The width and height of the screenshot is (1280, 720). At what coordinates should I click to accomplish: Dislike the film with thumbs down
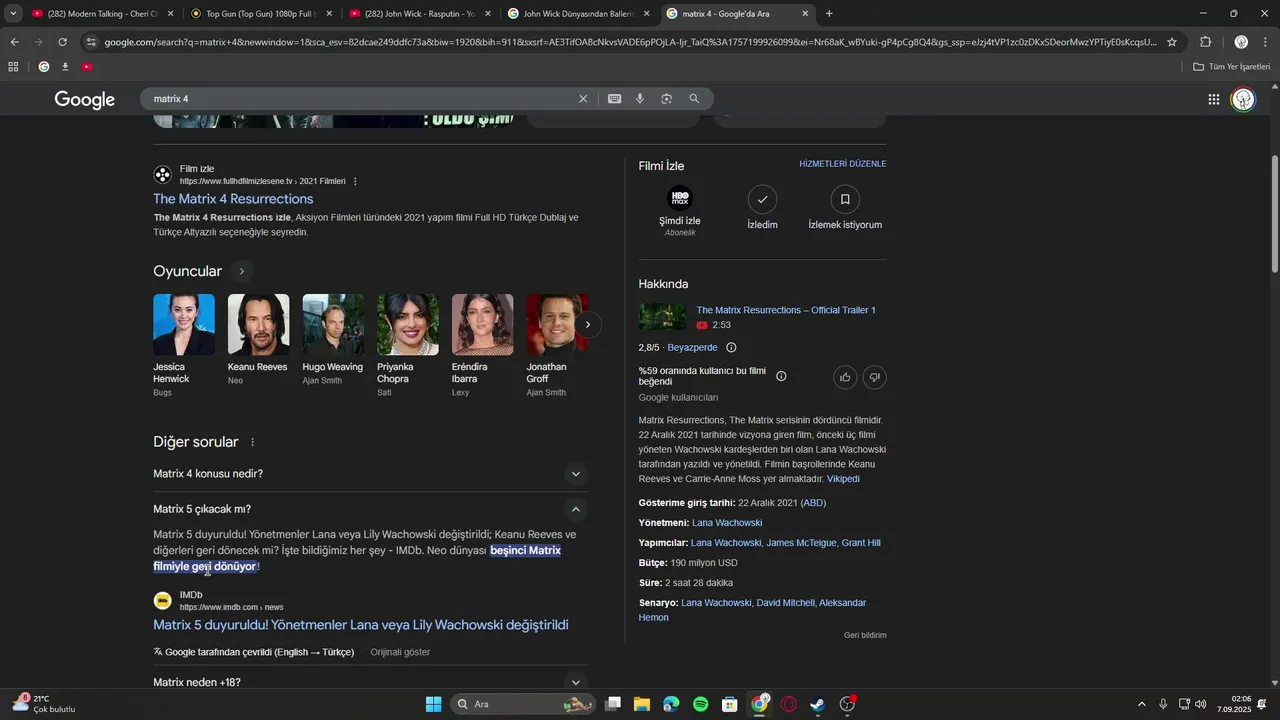click(x=875, y=377)
